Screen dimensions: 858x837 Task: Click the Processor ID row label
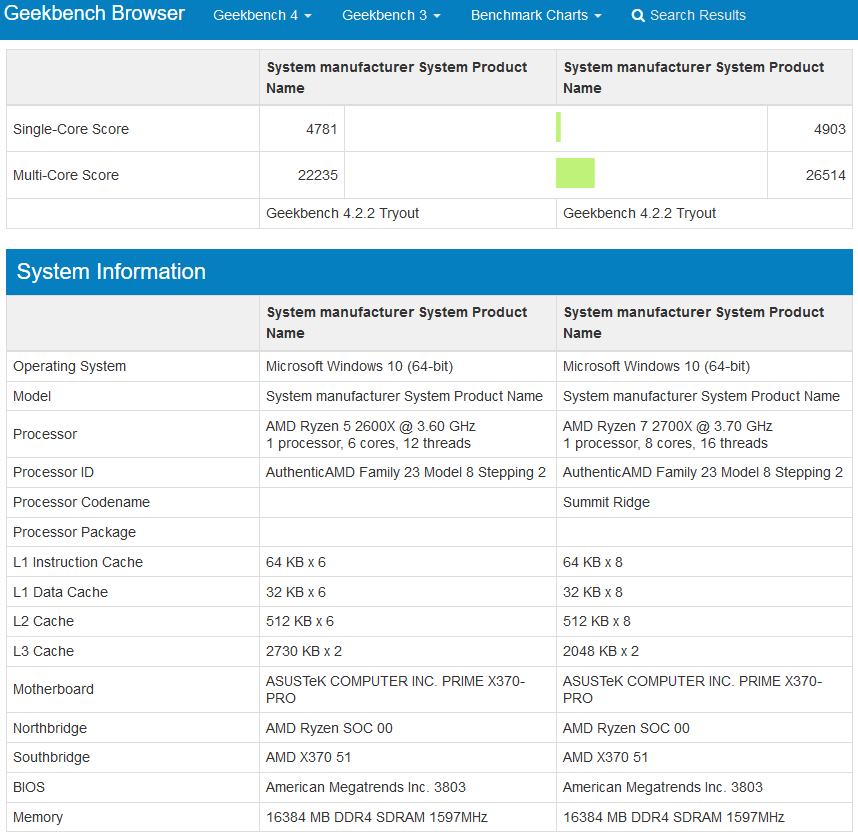[53, 472]
